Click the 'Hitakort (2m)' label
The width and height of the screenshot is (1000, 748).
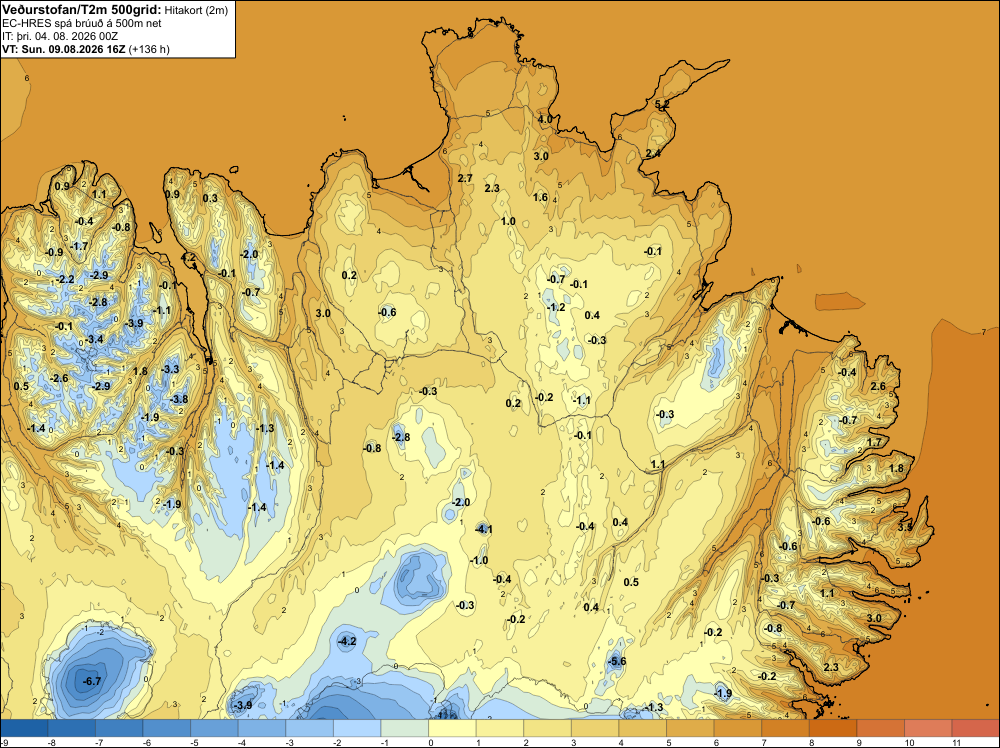coord(196,11)
